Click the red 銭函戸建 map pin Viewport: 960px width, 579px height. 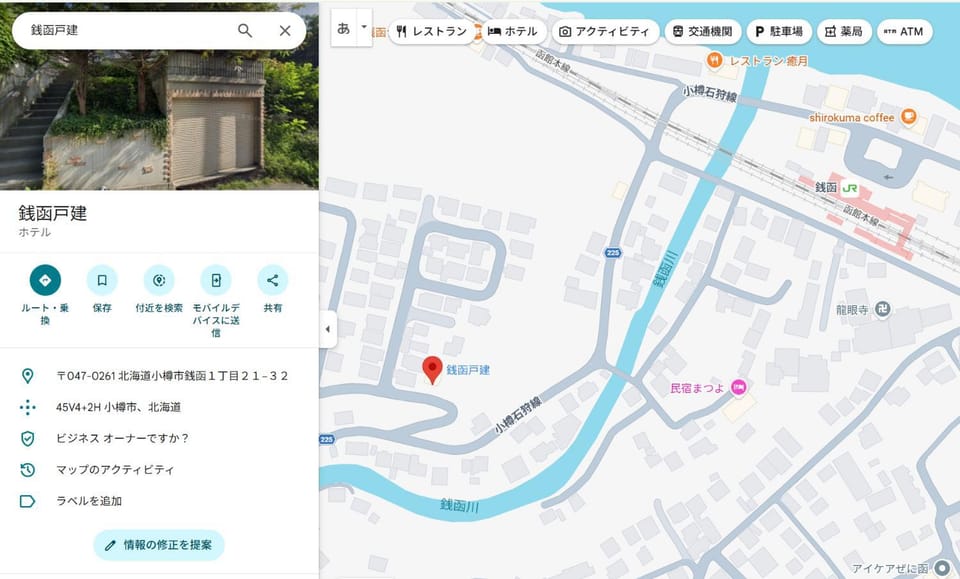432,370
